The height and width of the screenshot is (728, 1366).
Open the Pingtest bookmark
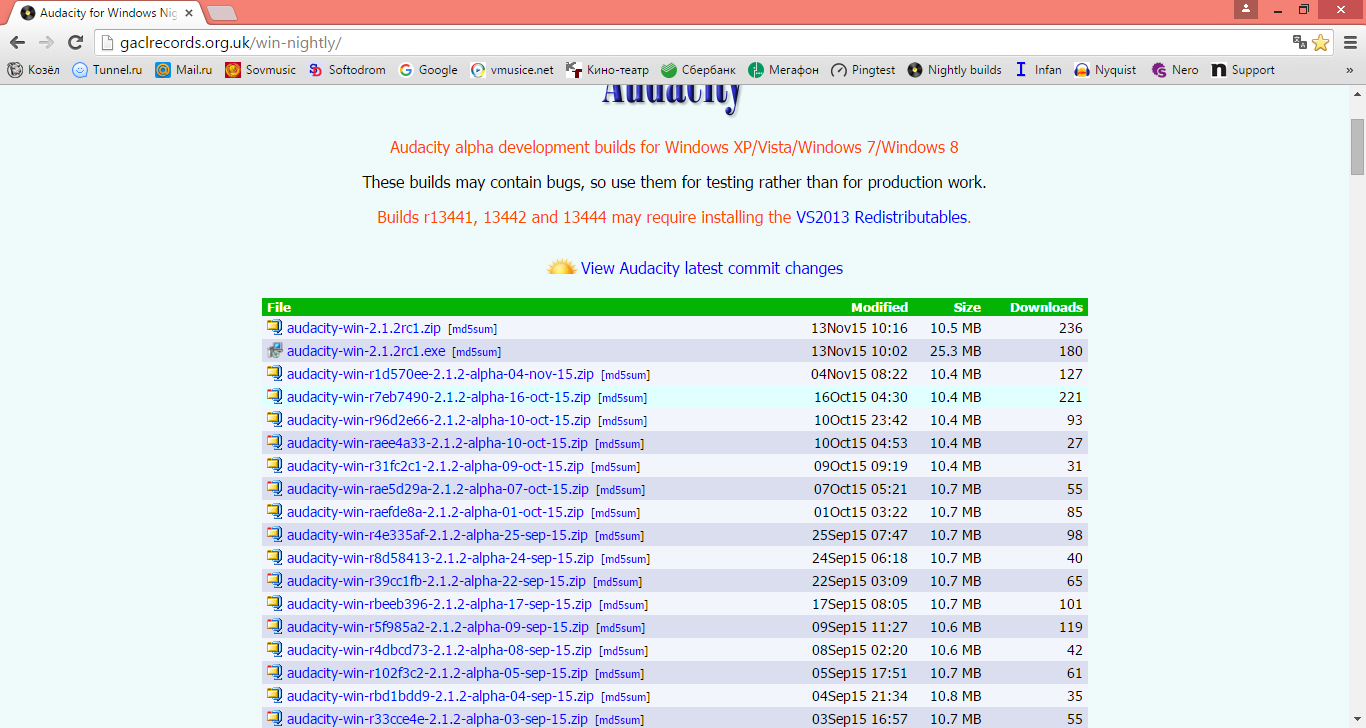pyautogui.click(x=863, y=70)
